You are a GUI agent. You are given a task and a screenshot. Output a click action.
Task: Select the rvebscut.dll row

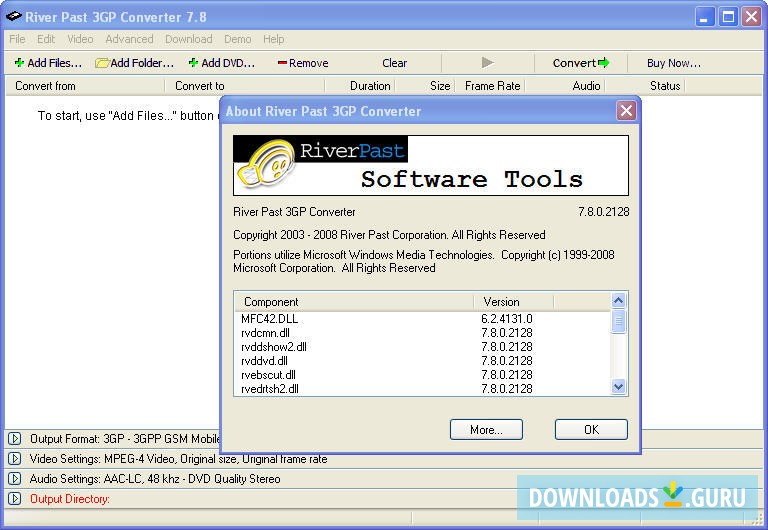(423, 375)
